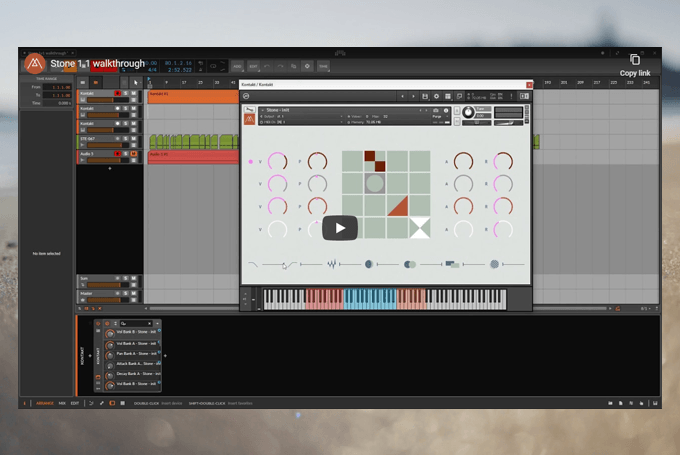Click the waveform effect icon in bottom chain
Image resolution: width=680 pixels, height=455 pixels.
pos(332,264)
